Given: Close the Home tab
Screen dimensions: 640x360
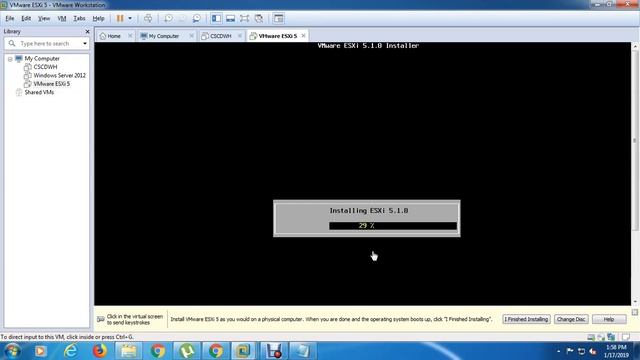Looking at the screenshot, I should 130,36.
